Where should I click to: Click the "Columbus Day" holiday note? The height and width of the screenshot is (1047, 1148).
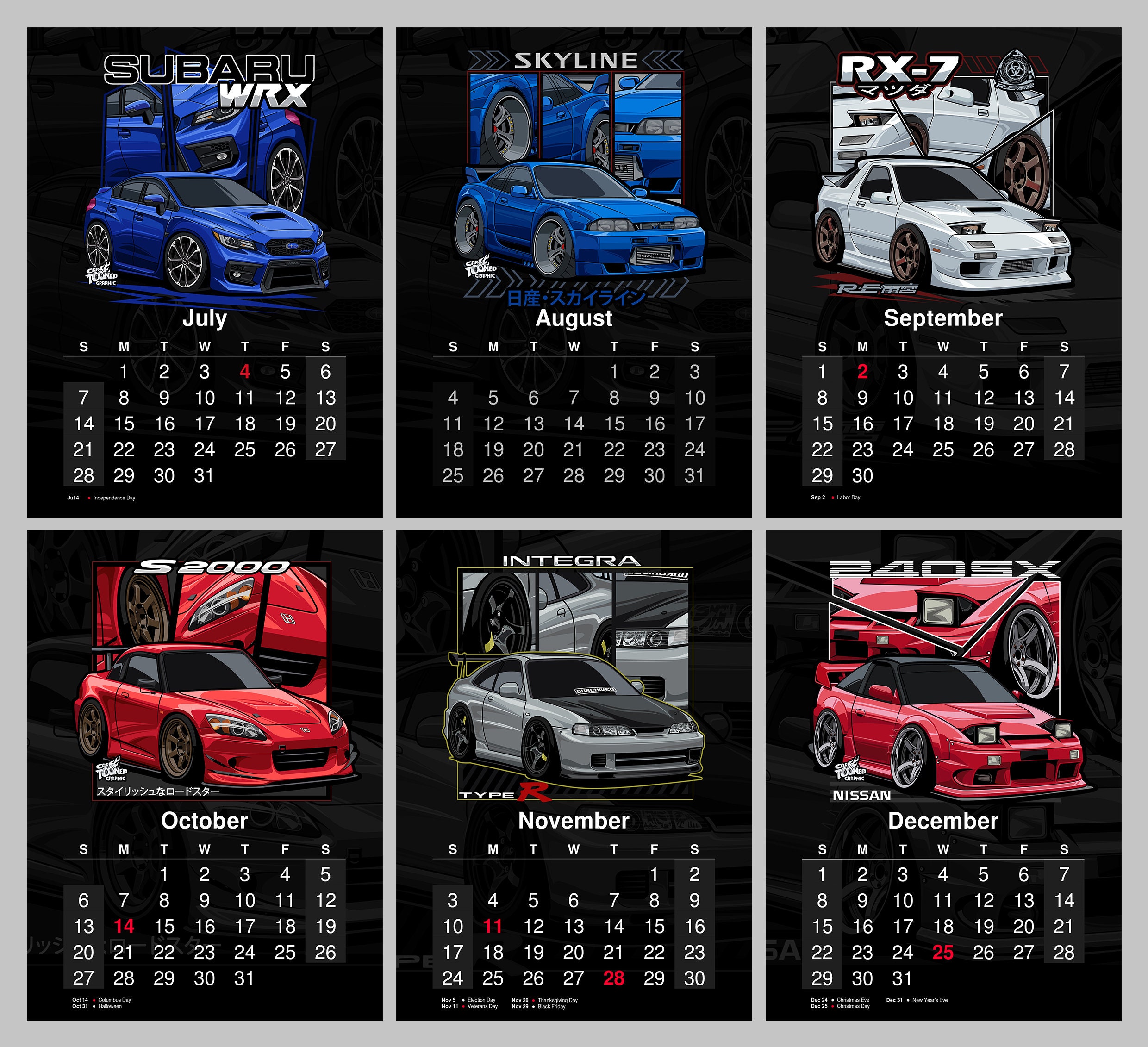pyautogui.click(x=114, y=1000)
